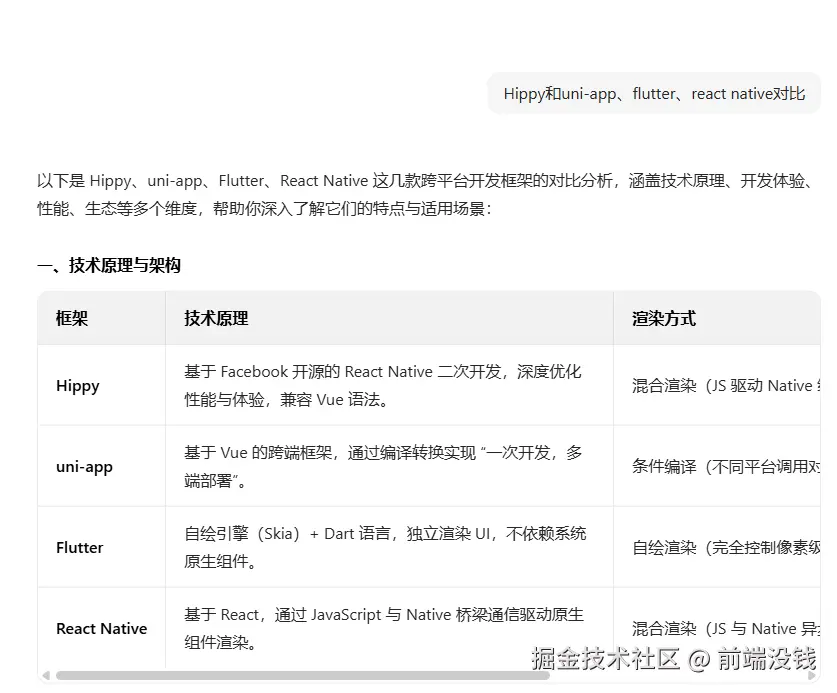837x693 pixels.
Task: Click the '技术原理' column header
Action: (389, 318)
